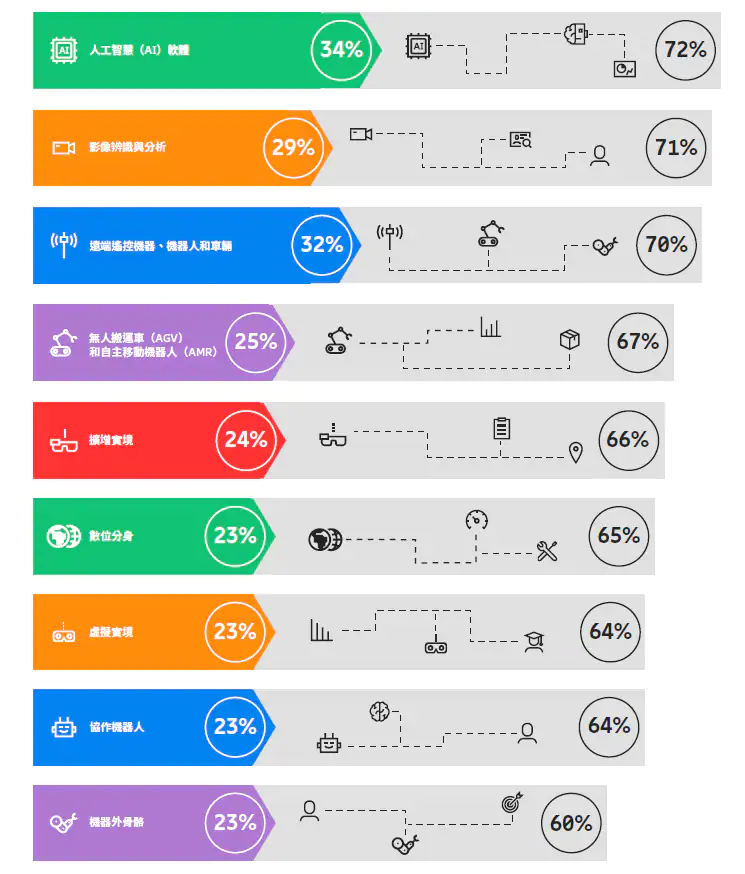The height and width of the screenshot is (874, 745).
Task: Click the crossed wrench tools icon
Action: point(547,551)
